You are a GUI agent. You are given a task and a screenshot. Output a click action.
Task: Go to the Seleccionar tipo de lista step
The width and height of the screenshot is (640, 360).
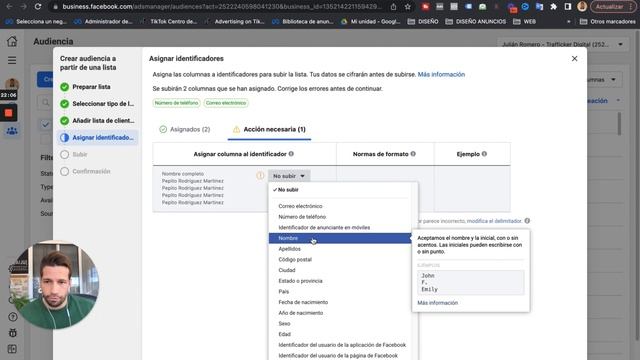coord(97,104)
